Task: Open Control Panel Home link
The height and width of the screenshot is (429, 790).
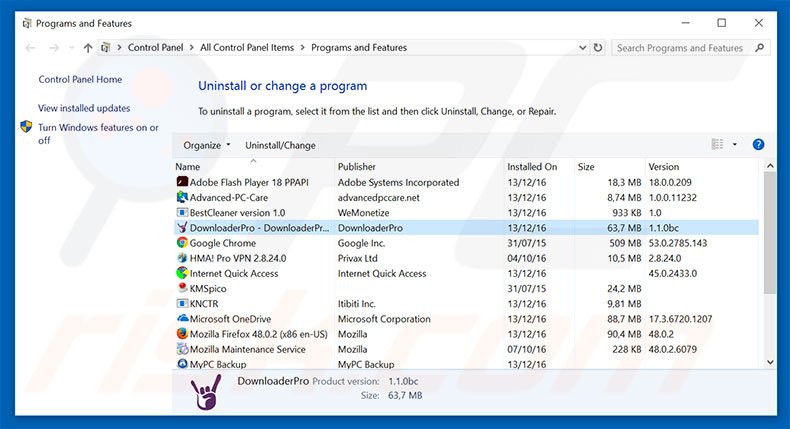Action: [80, 79]
